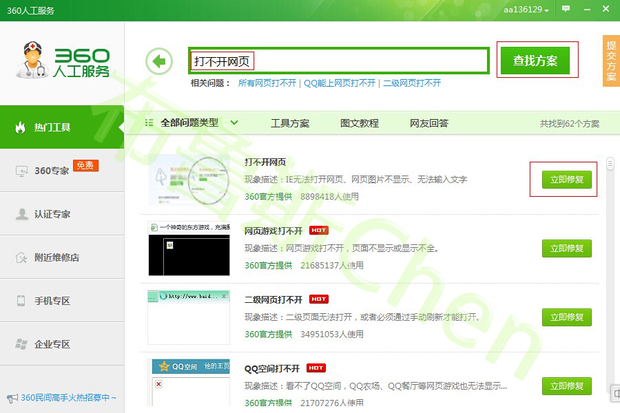Open thumbnail for 二级网页打不开 solution

click(x=189, y=317)
